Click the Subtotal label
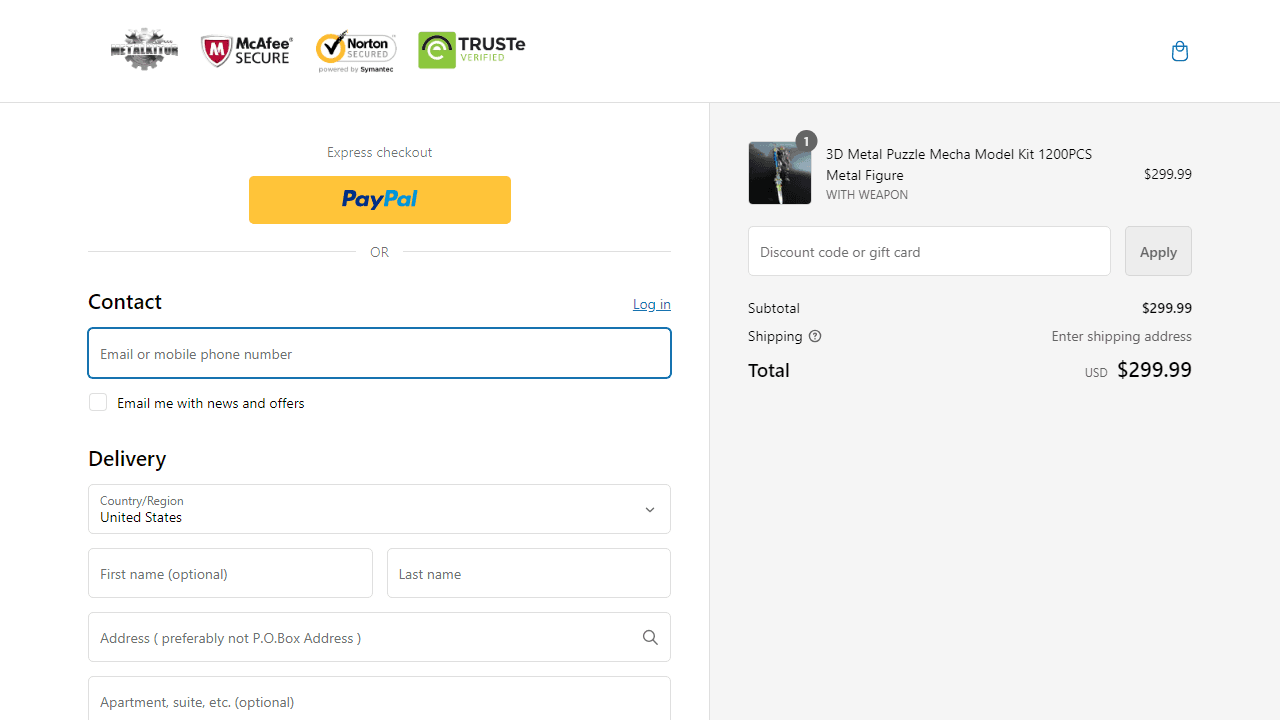 (774, 308)
